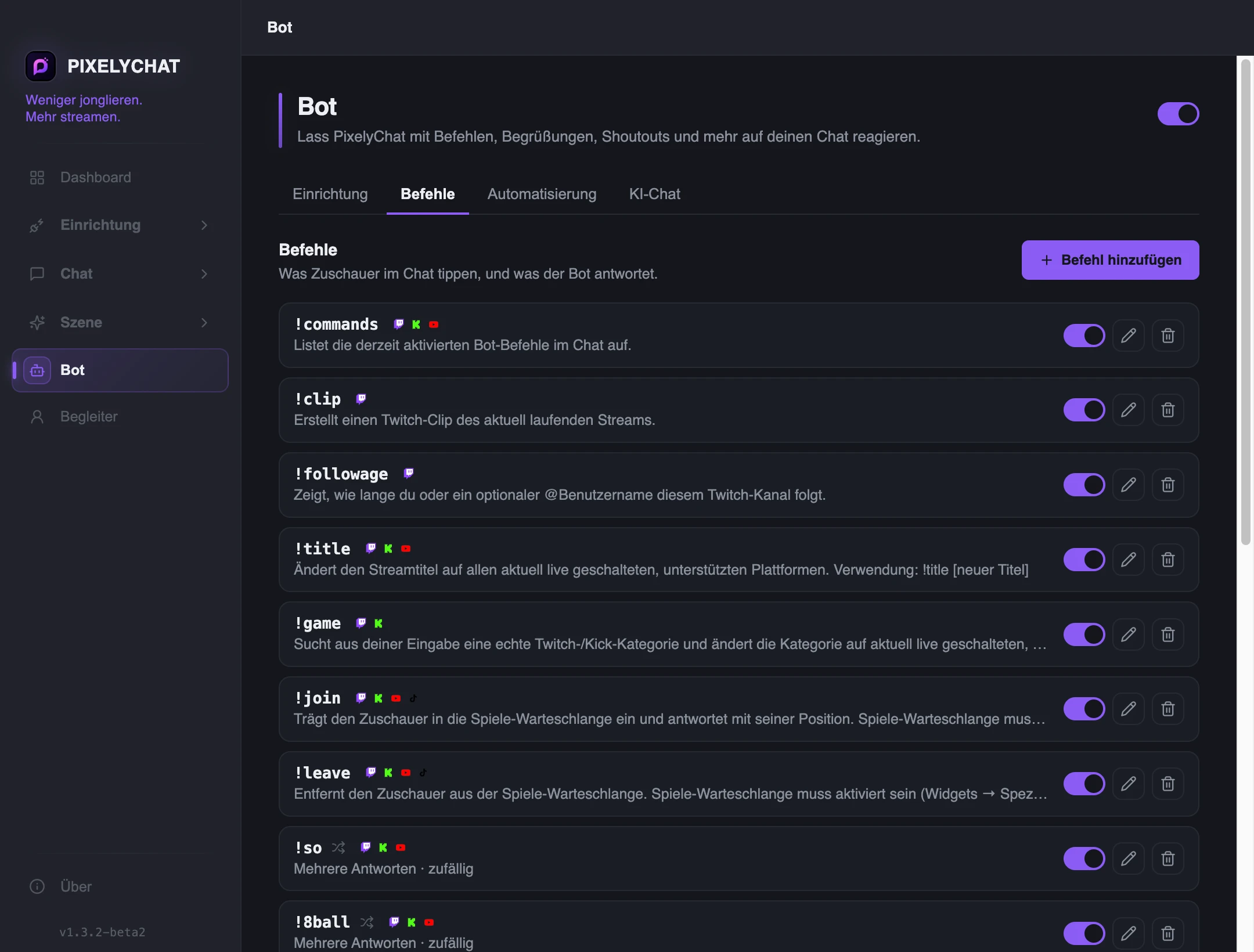Image resolution: width=1254 pixels, height=952 pixels.
Task: Edit the !title command
Action: tap(1128, 560)
